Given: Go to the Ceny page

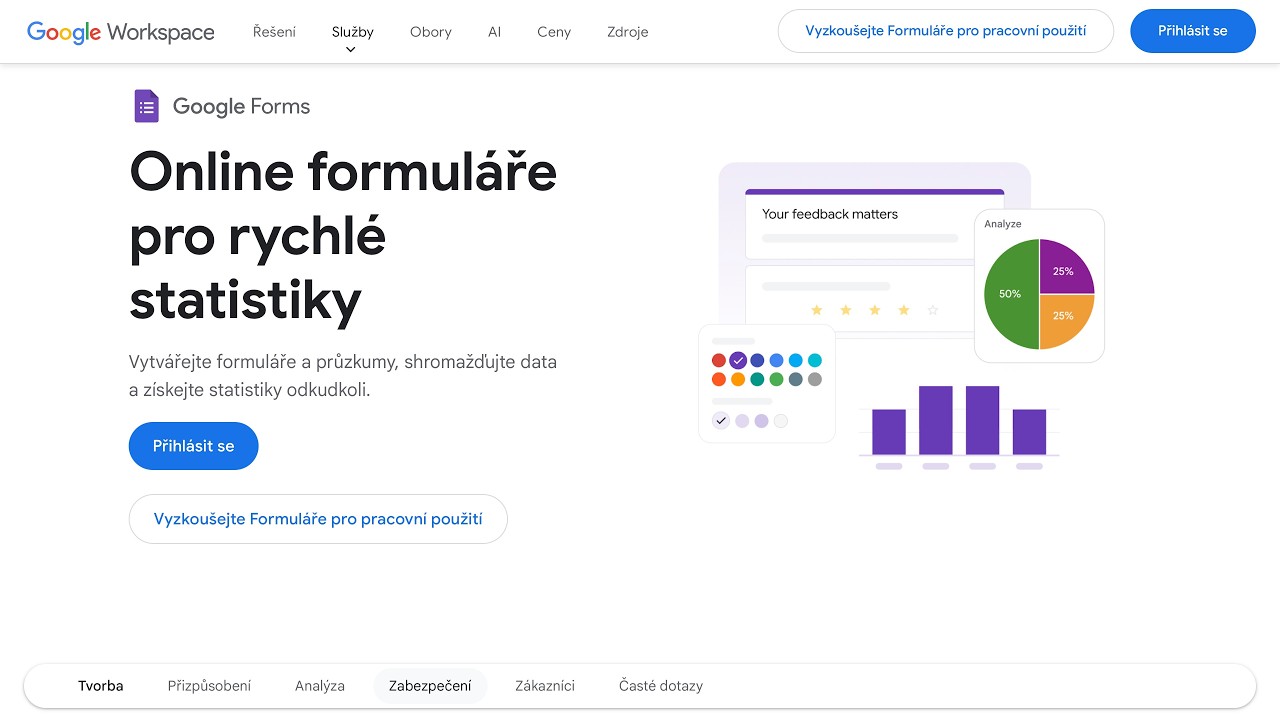Looking at the screenshot, I should coord(554,32).
